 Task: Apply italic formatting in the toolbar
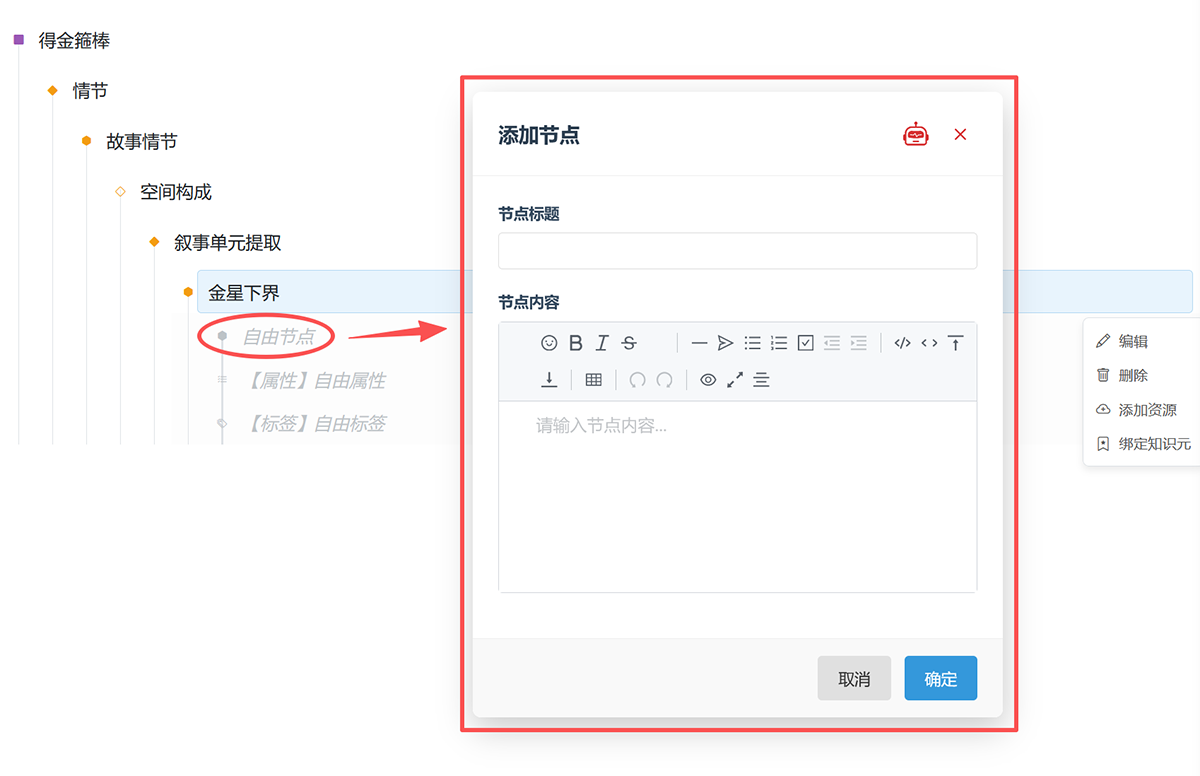[x=602, y=343]
